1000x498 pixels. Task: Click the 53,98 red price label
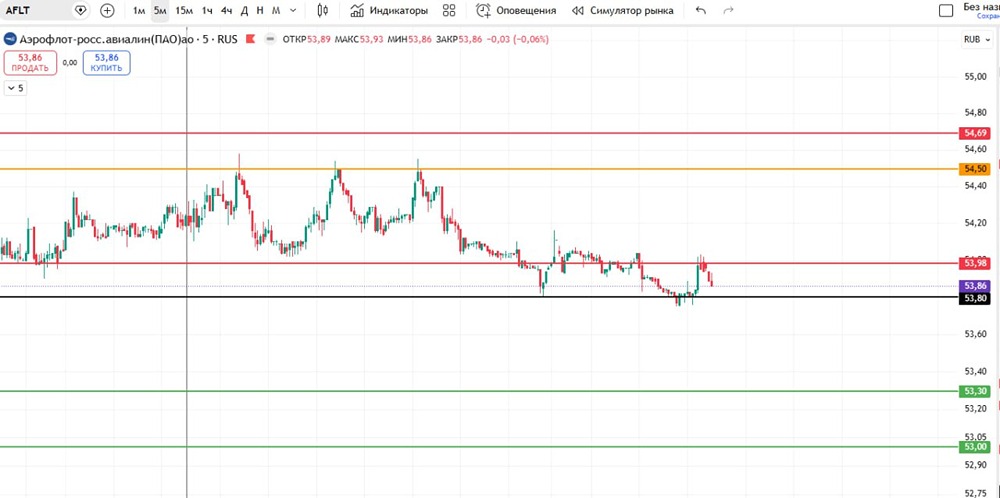(976, 263)
